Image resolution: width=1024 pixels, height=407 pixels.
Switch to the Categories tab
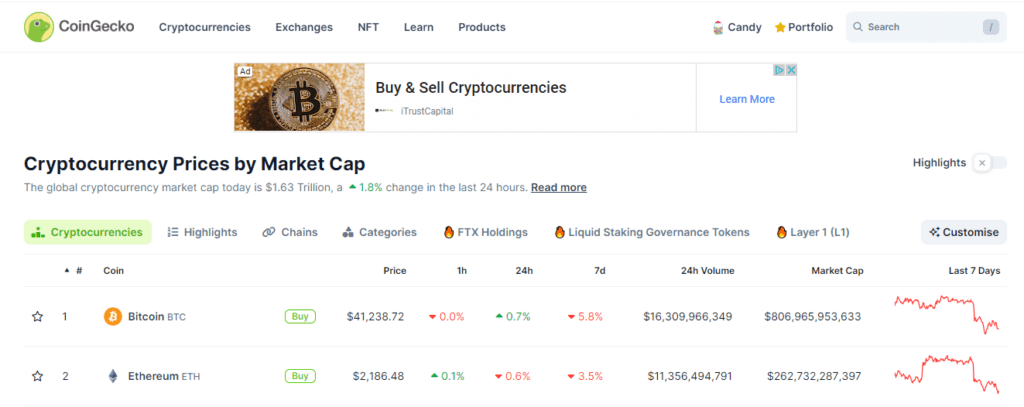(379, 232)
